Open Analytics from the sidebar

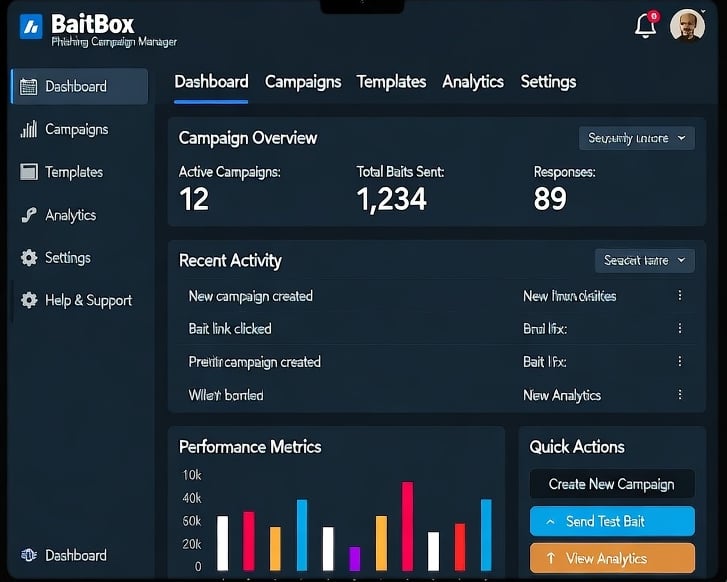70,215
